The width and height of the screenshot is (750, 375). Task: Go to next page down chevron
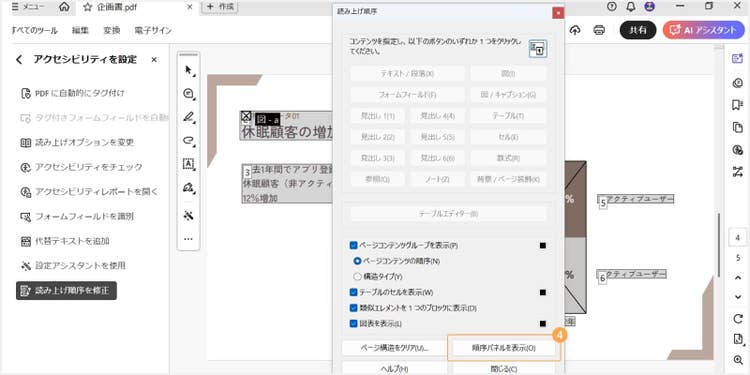[738, 297]
